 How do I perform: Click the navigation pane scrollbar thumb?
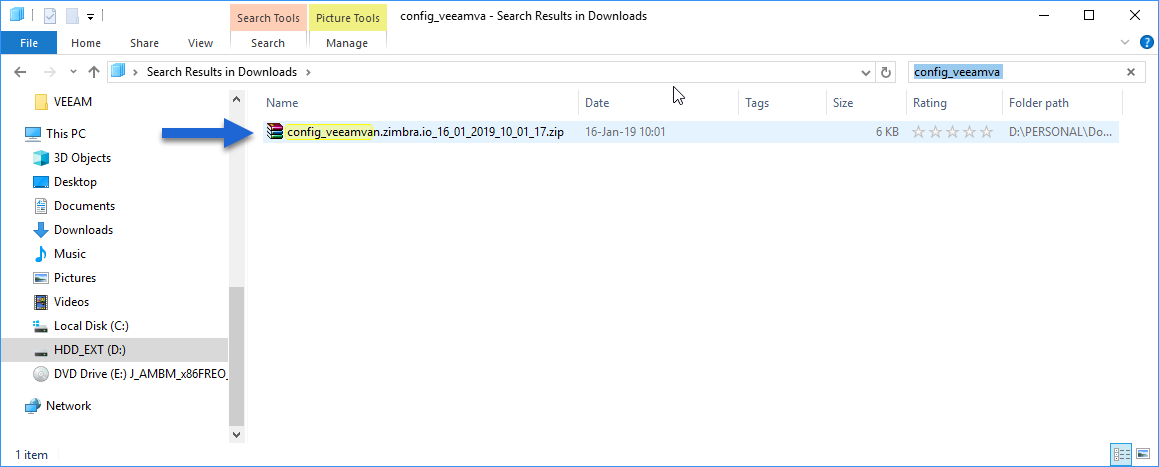pos(236,355)
